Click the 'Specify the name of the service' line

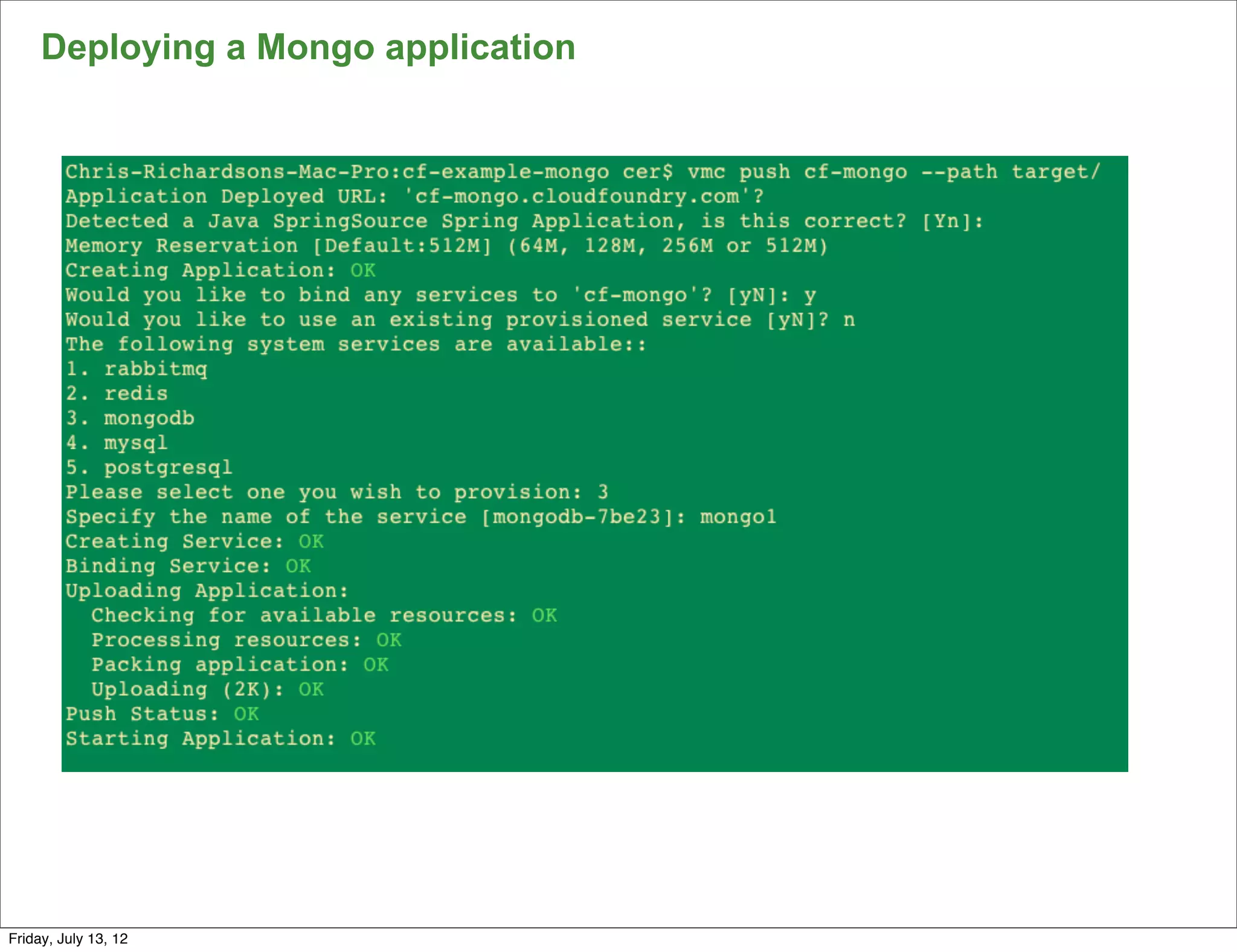421,517
